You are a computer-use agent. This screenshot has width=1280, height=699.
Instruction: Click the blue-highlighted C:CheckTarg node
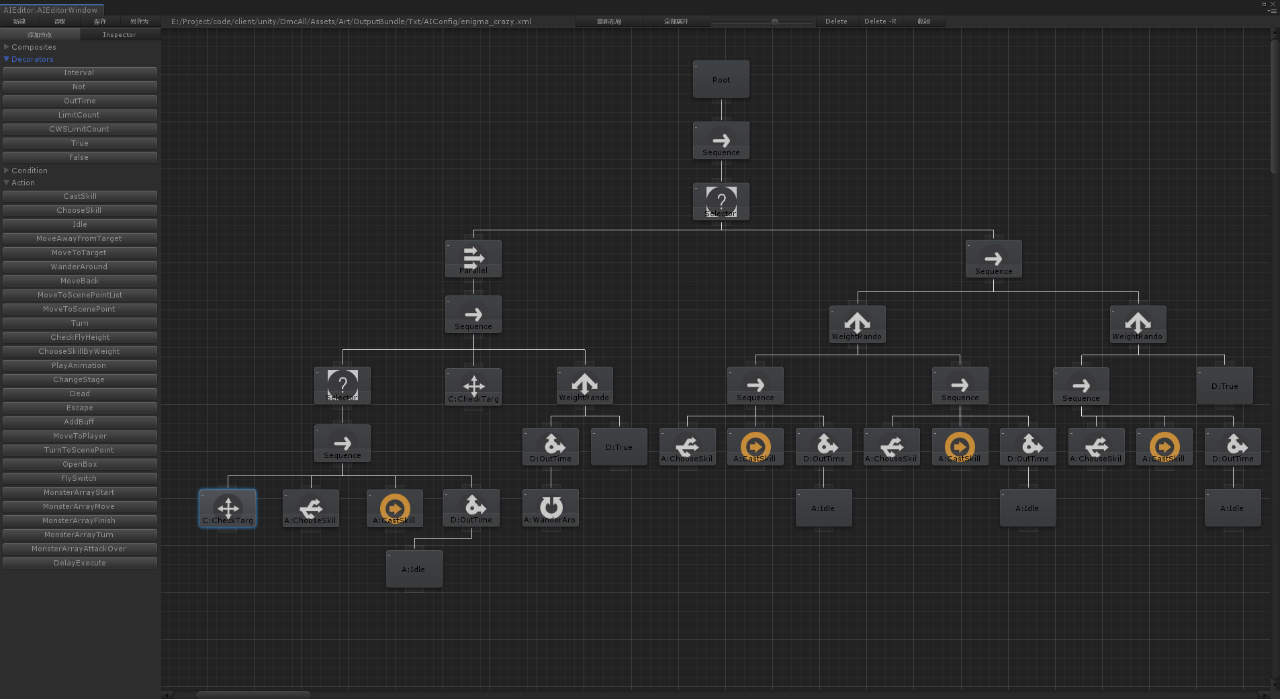[x=227, y=508]
